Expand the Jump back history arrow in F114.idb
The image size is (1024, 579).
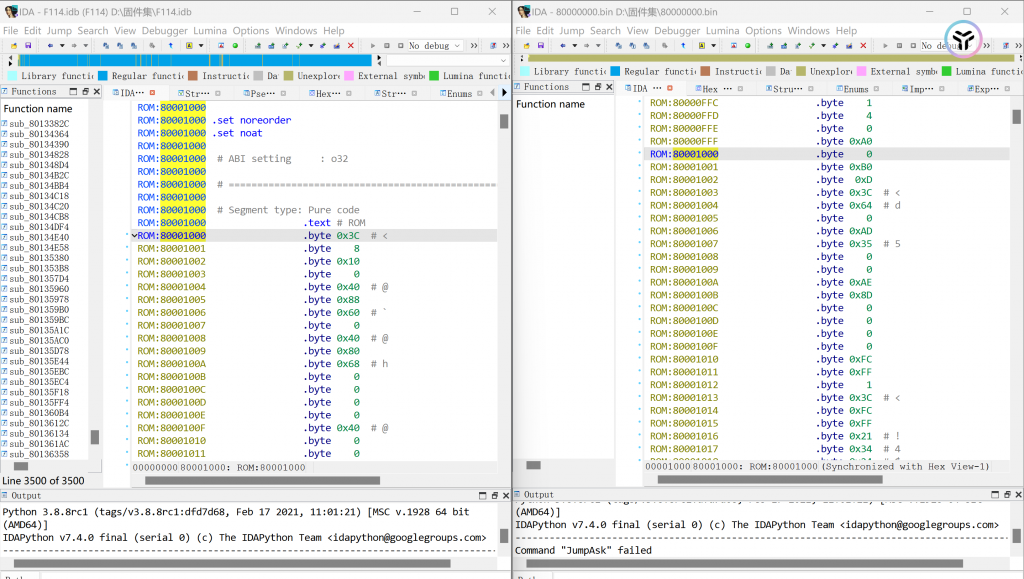(62, 46)
